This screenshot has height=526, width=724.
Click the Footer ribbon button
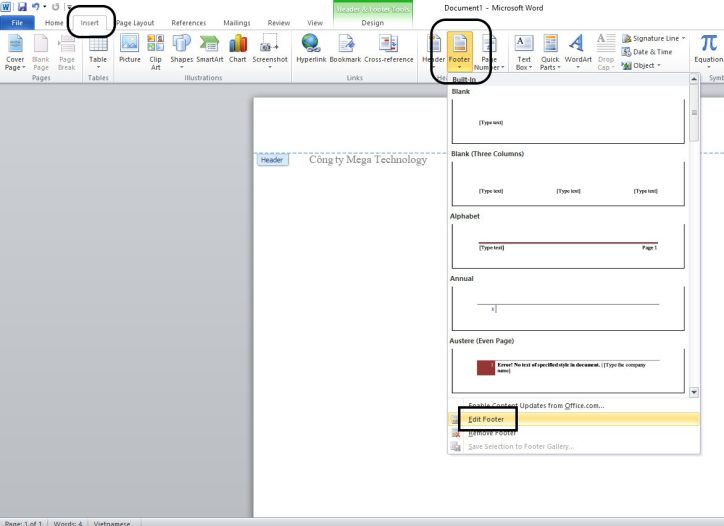(459, 52)
